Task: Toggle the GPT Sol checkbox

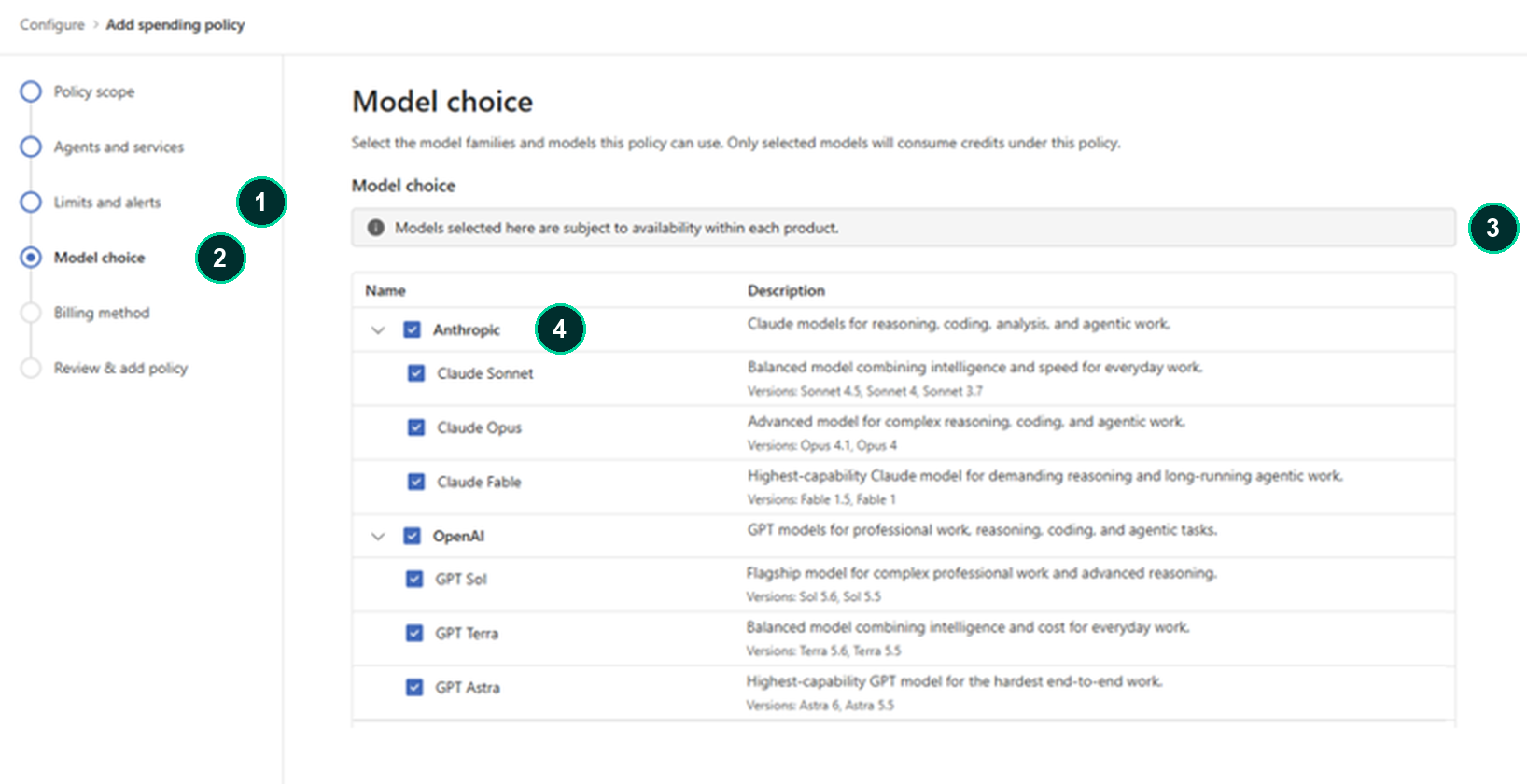Action: pos(414,579)
